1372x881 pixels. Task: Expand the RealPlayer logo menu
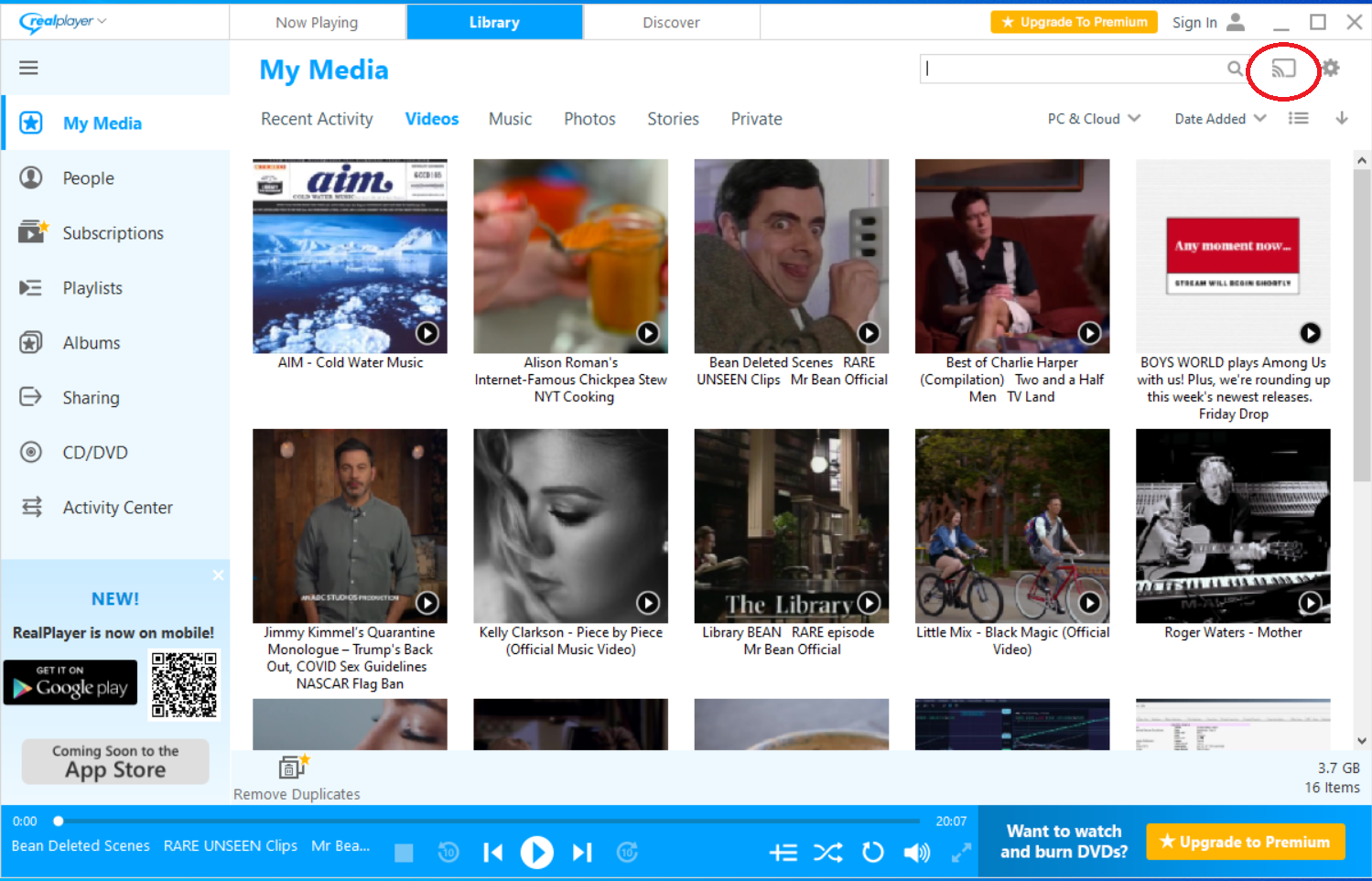(x=63, y=21)
